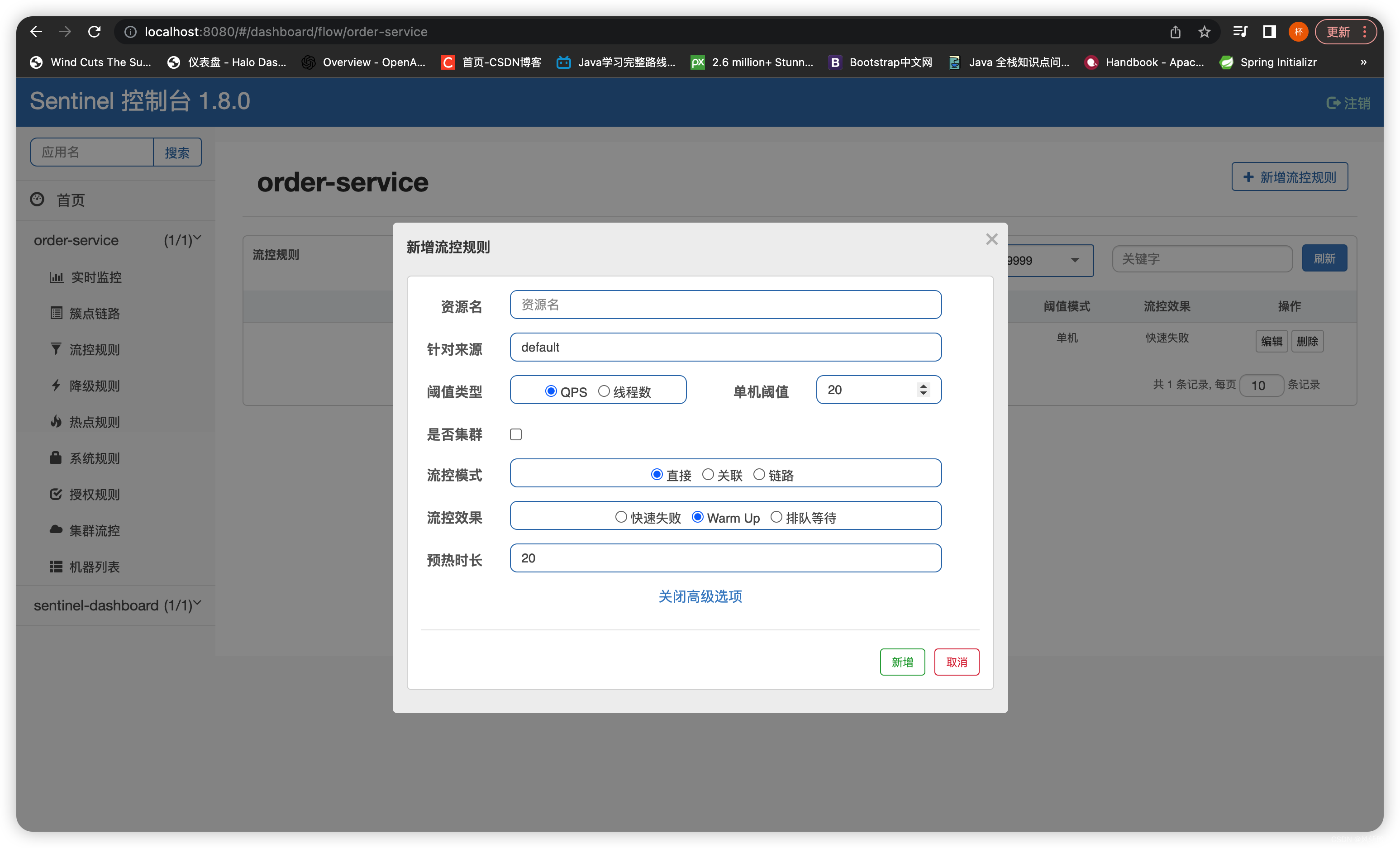Enable the 是否集群 checkbox
1400x848 pixels.
coord(516,434)
